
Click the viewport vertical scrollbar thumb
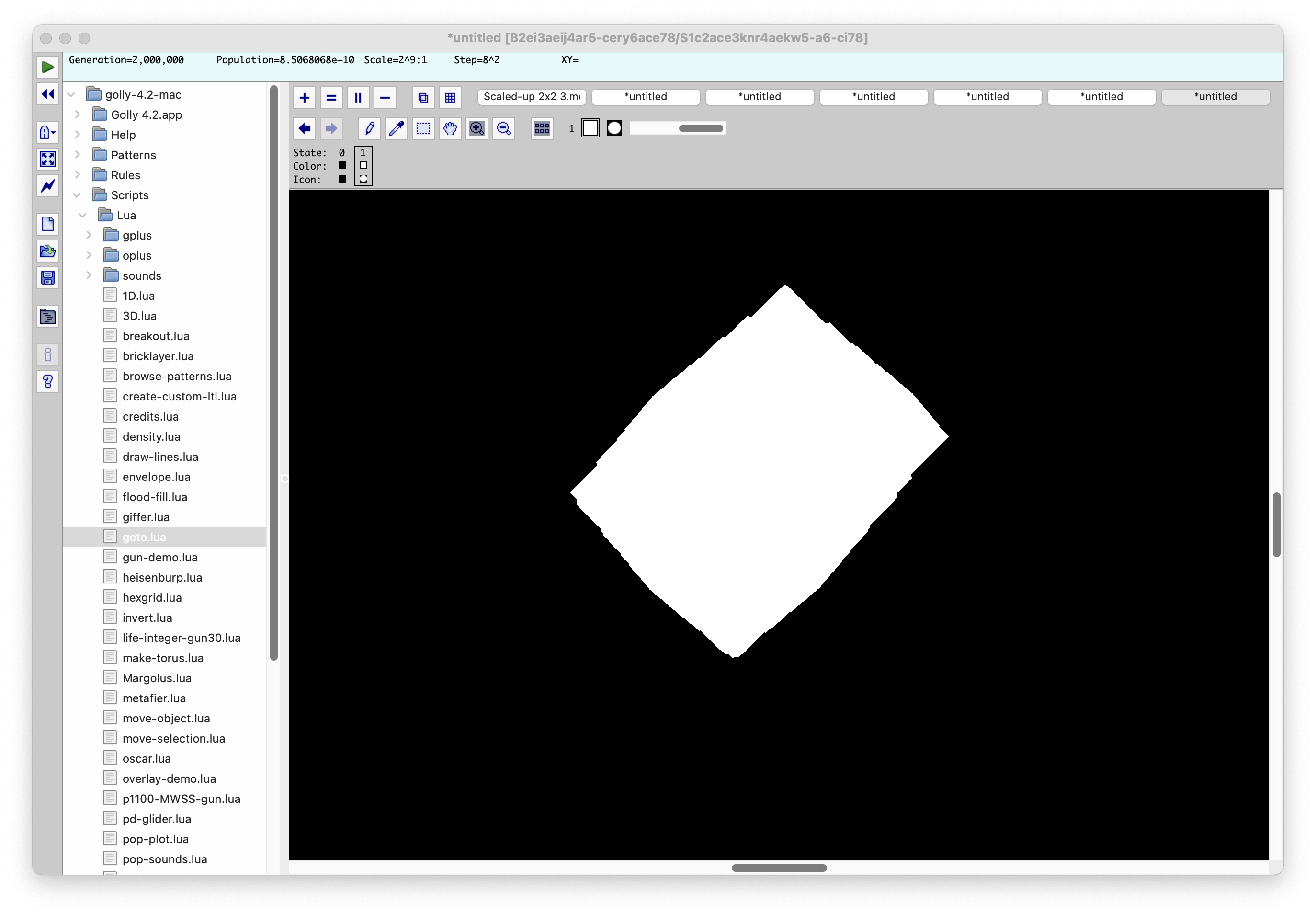pos(1276,525)
